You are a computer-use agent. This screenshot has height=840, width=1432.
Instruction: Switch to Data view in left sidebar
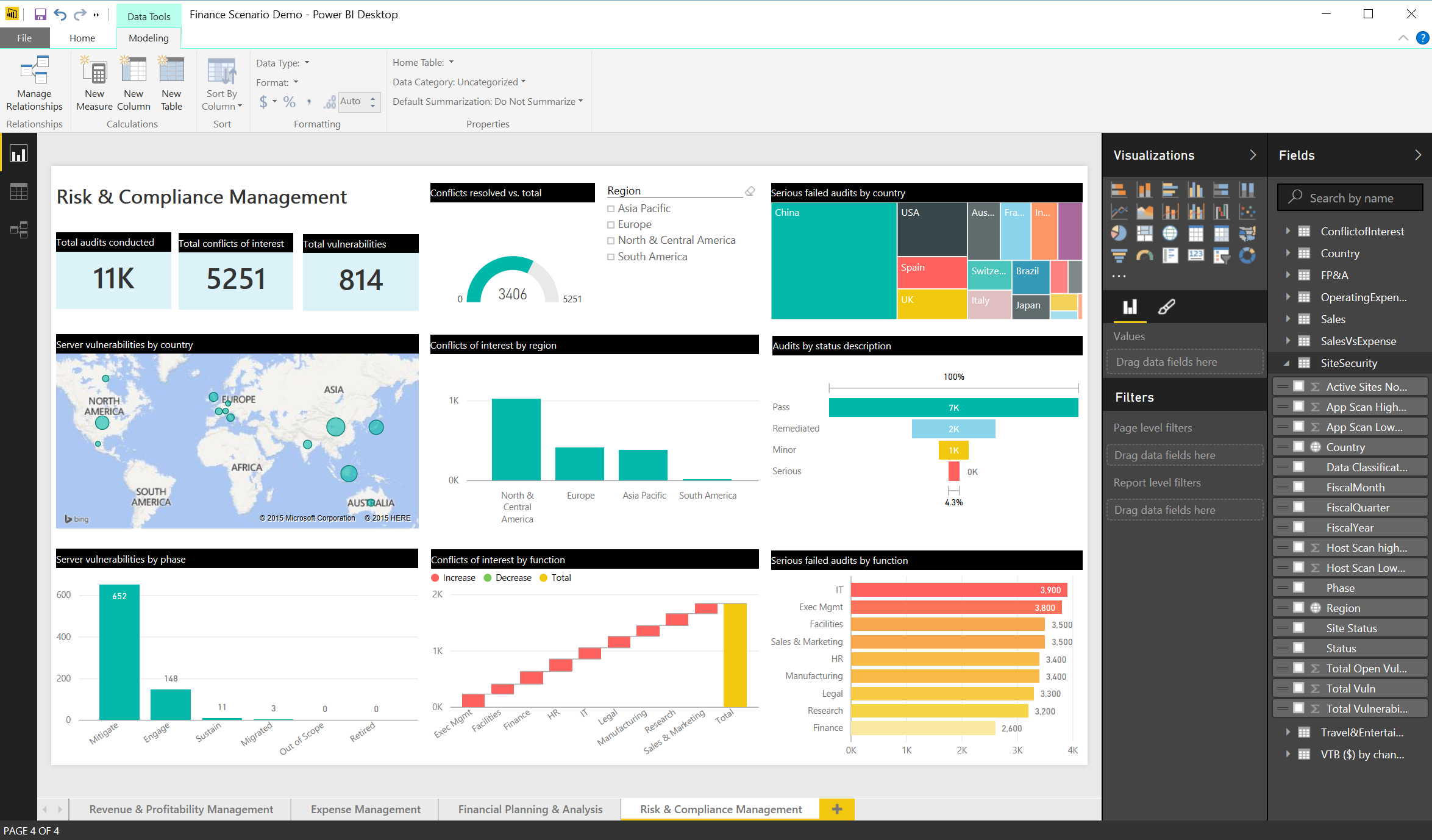tap(18, 192)
